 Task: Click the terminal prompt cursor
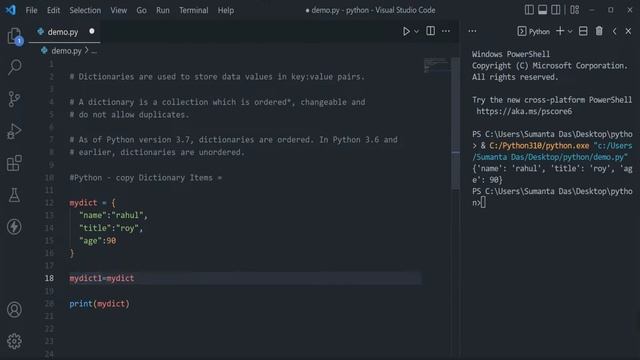(x=483, y=202)
